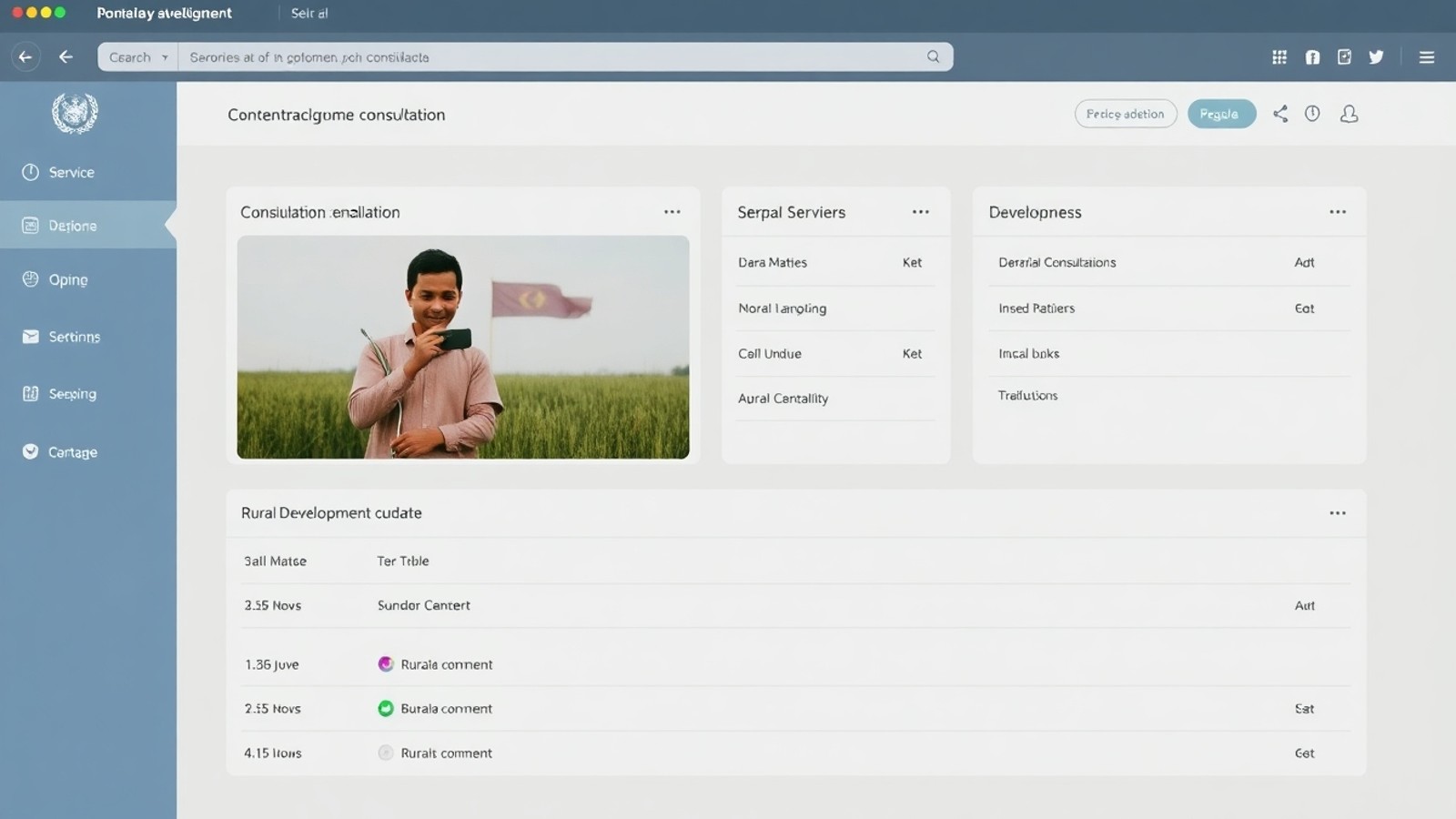
Task: Click the Service clock icon
Action: (x=30, y=172)
